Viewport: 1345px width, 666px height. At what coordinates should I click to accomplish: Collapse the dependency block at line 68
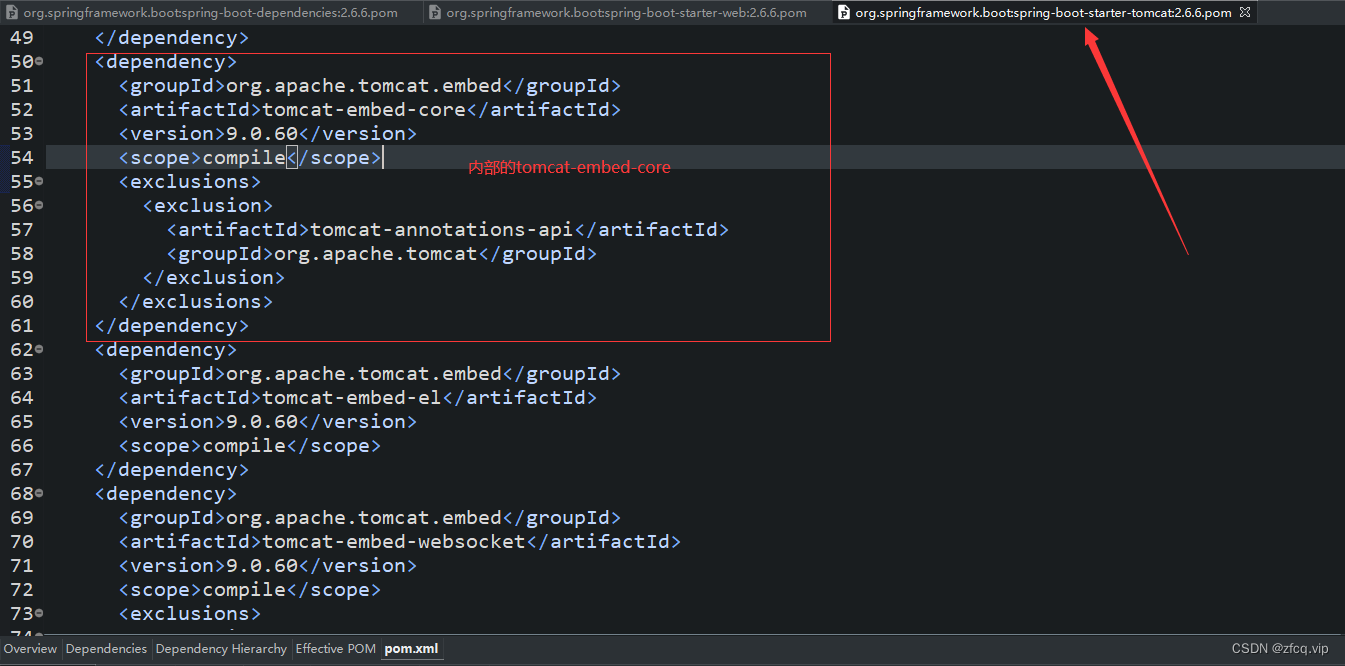pos(39,494)
